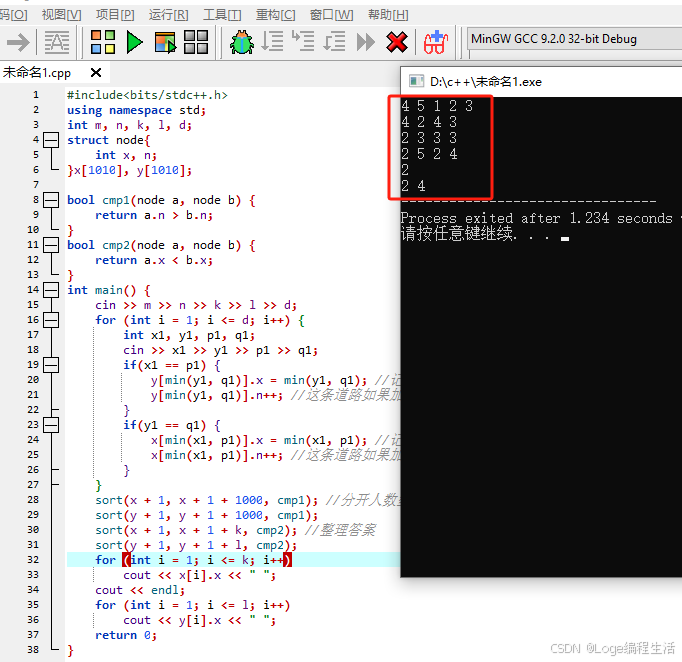682x662 pixels.
Task: Start debugging with the green bug icon
Action: 242,42
